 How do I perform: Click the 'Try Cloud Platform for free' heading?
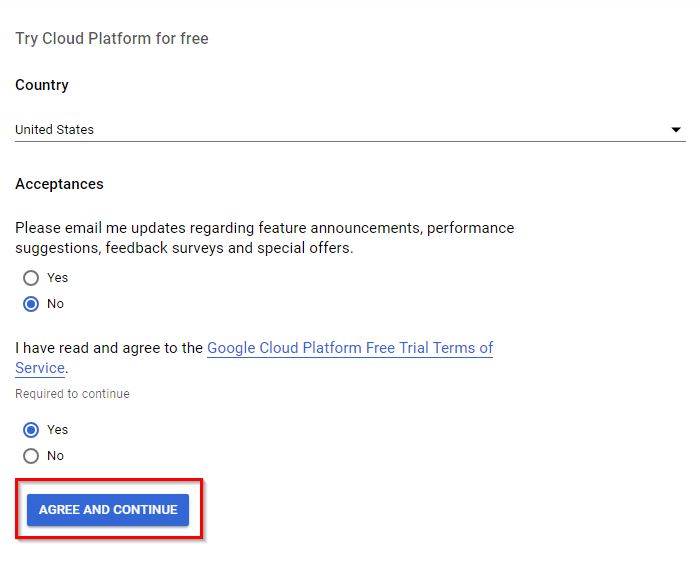pos(111,39)
